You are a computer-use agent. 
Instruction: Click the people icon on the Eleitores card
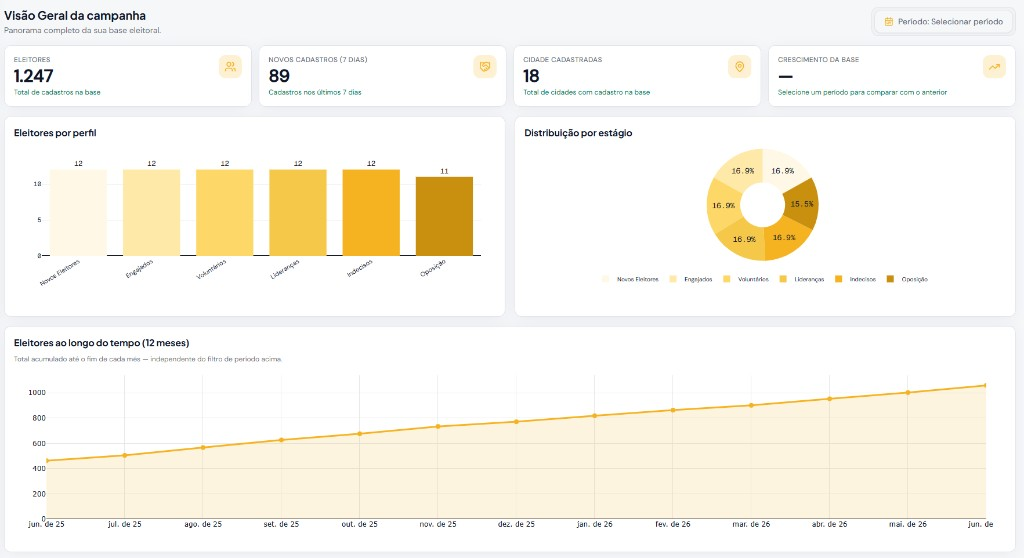click(230, 67)
